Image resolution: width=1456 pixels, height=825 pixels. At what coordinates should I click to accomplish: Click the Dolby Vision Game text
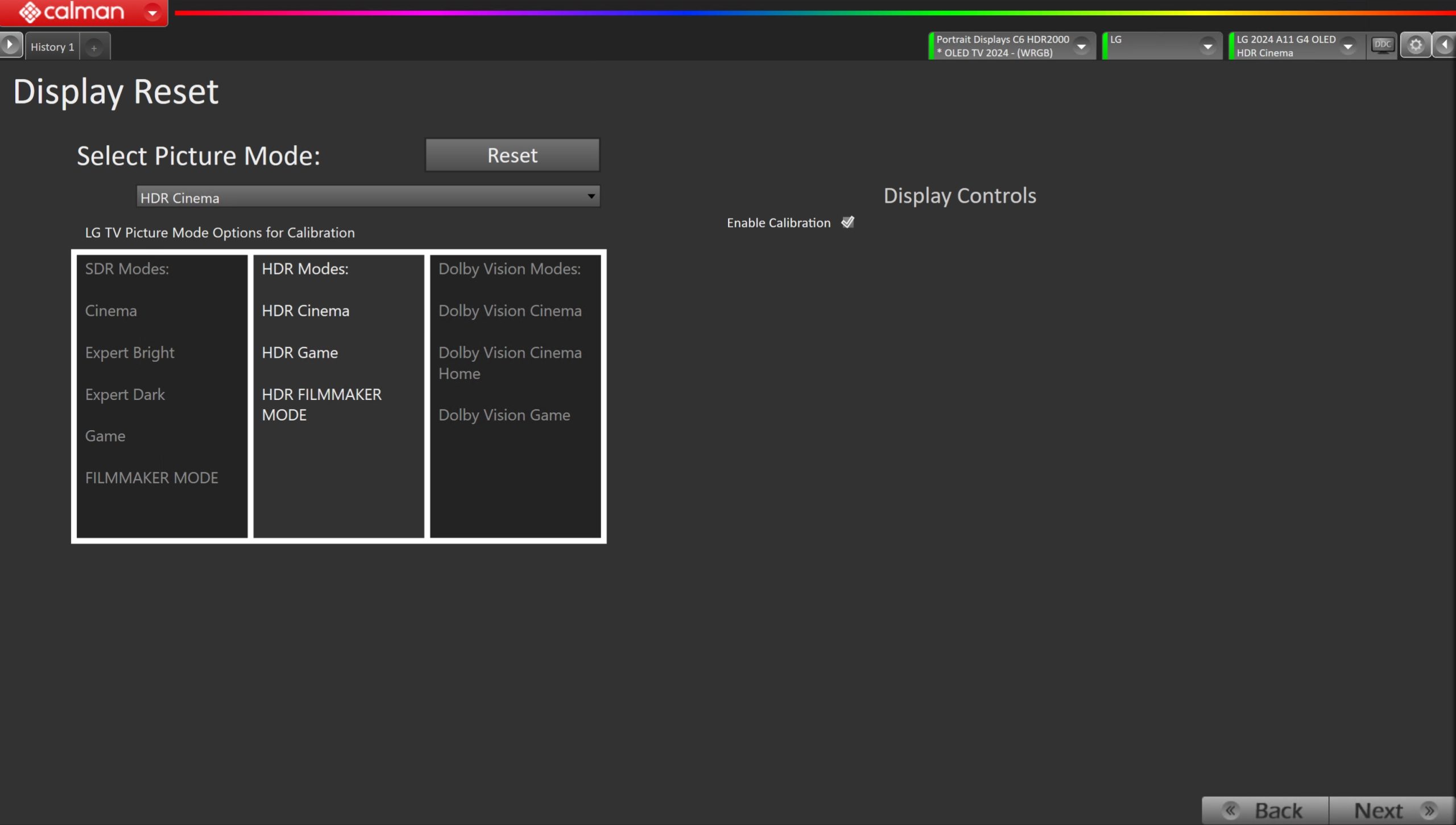coord(504,415)
